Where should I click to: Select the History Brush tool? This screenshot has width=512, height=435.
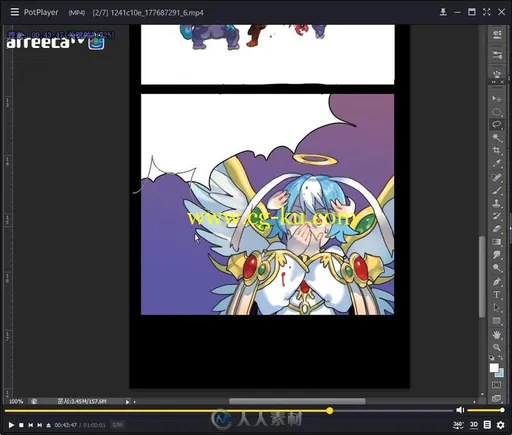(x=496, y=216)
